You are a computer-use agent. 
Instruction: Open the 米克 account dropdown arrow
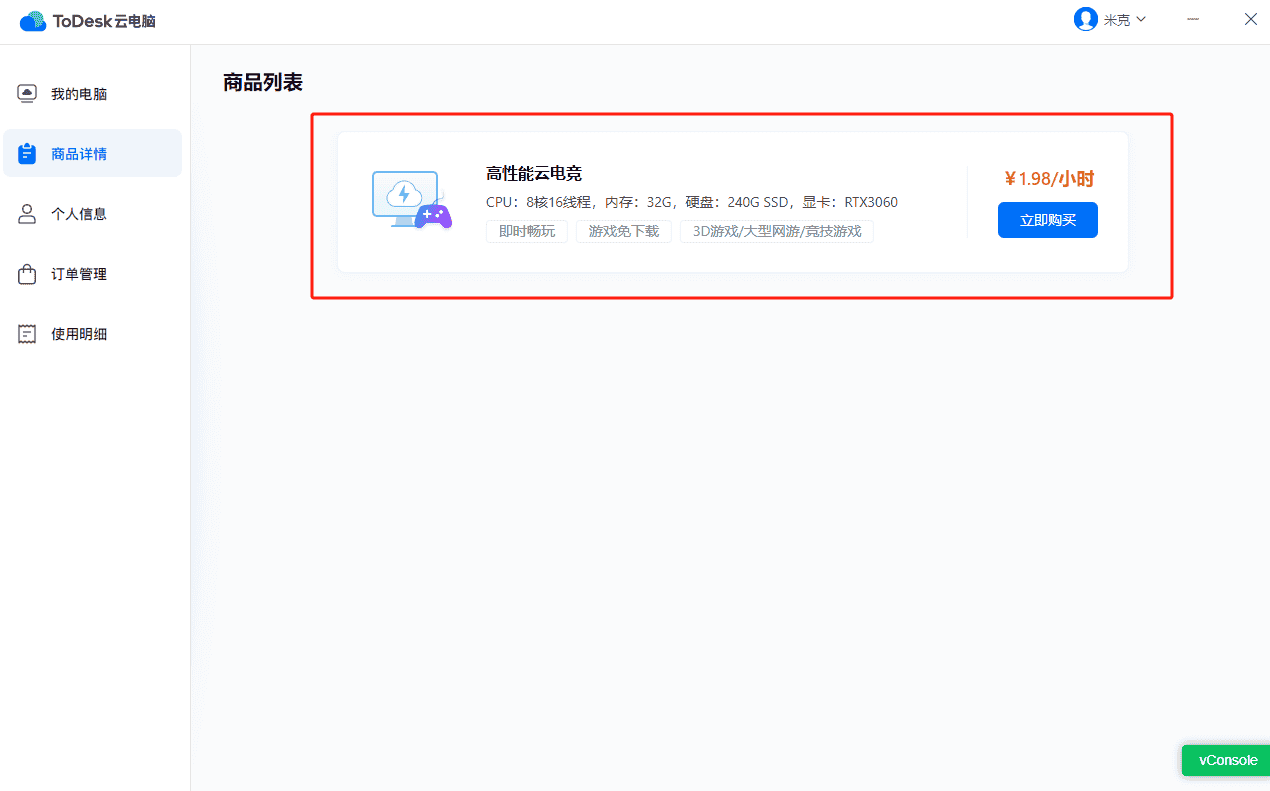click(x=1140, y=18)
